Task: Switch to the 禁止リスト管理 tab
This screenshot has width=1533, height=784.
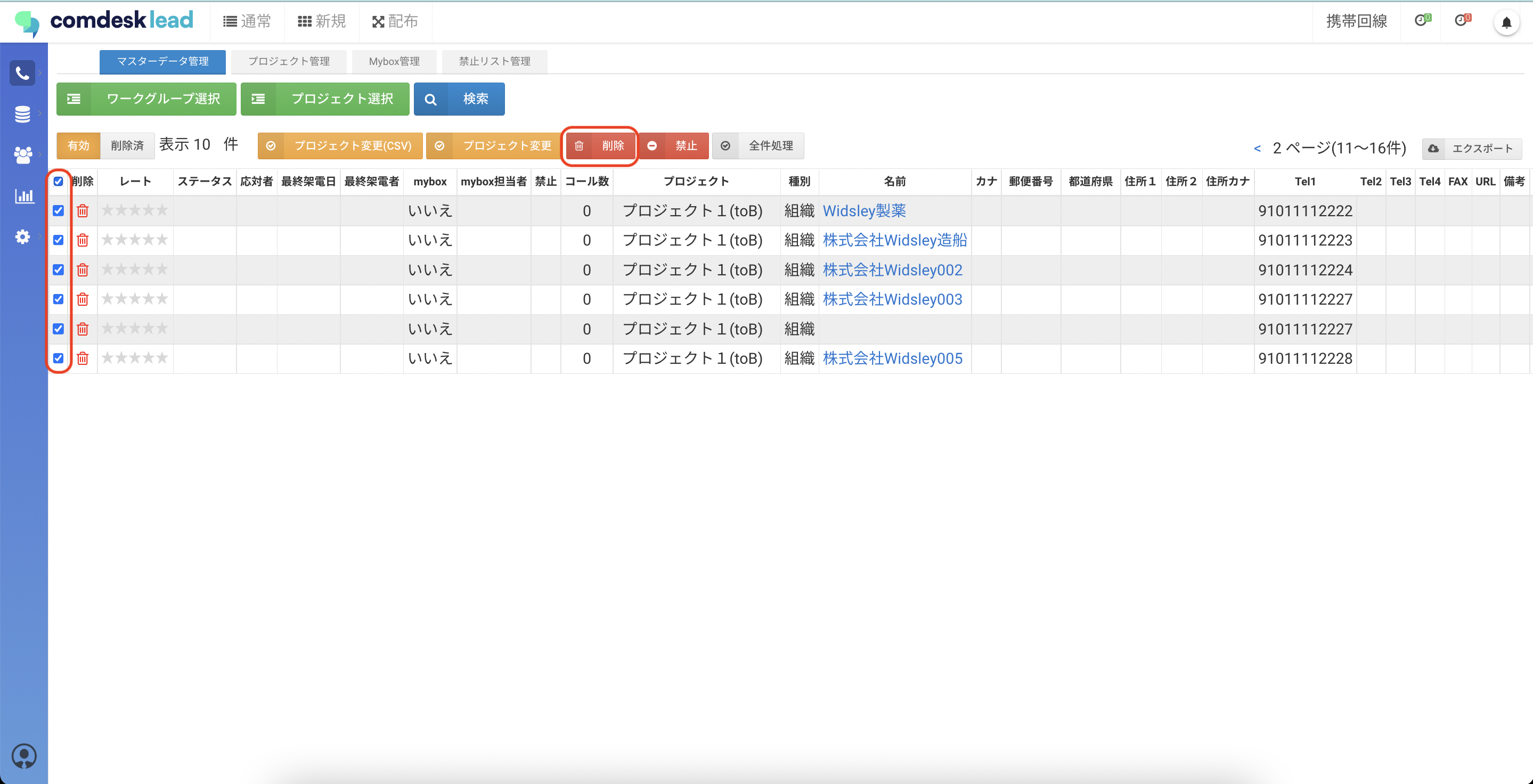Action: click(494, 61)
